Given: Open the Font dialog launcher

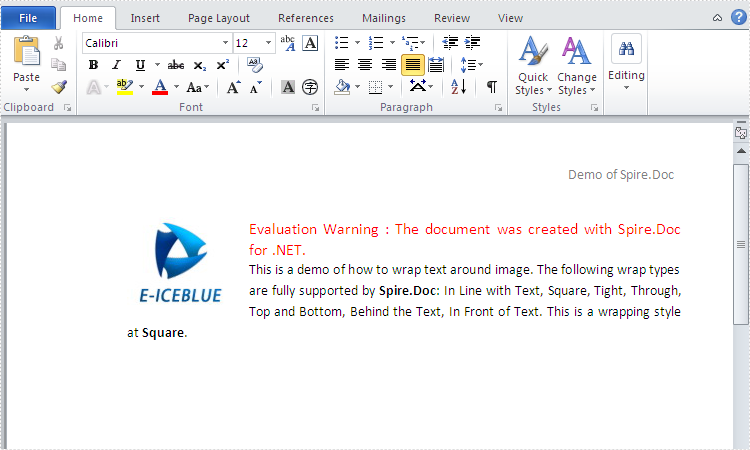Looking at the screenshot, I should coord(316,108).
